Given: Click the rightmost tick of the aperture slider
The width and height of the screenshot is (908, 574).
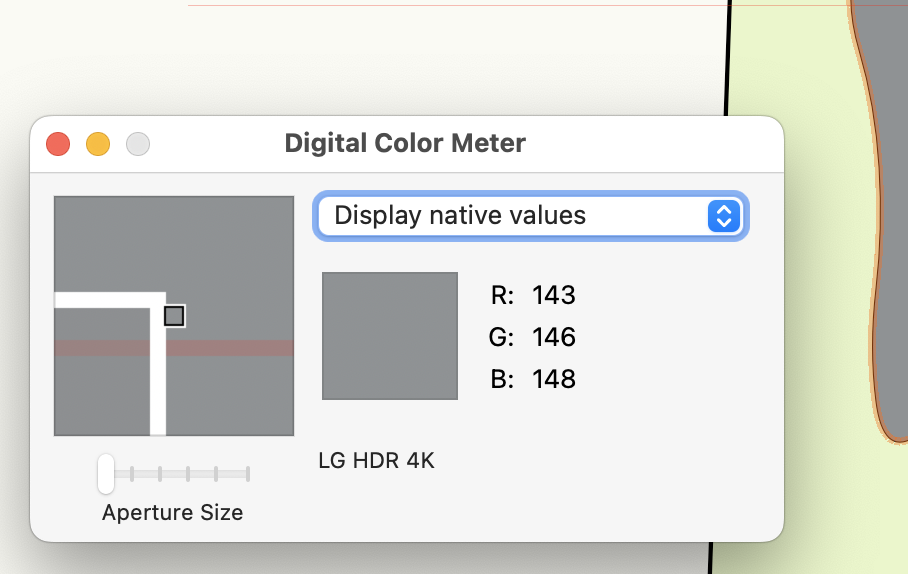Looking at the screenshot, I should (x=248, y=473).
